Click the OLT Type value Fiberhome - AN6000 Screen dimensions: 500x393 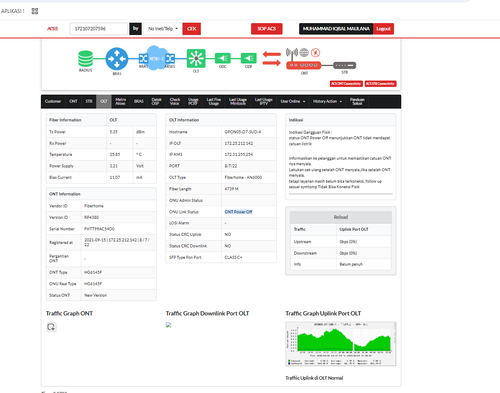tap(243, 178)
